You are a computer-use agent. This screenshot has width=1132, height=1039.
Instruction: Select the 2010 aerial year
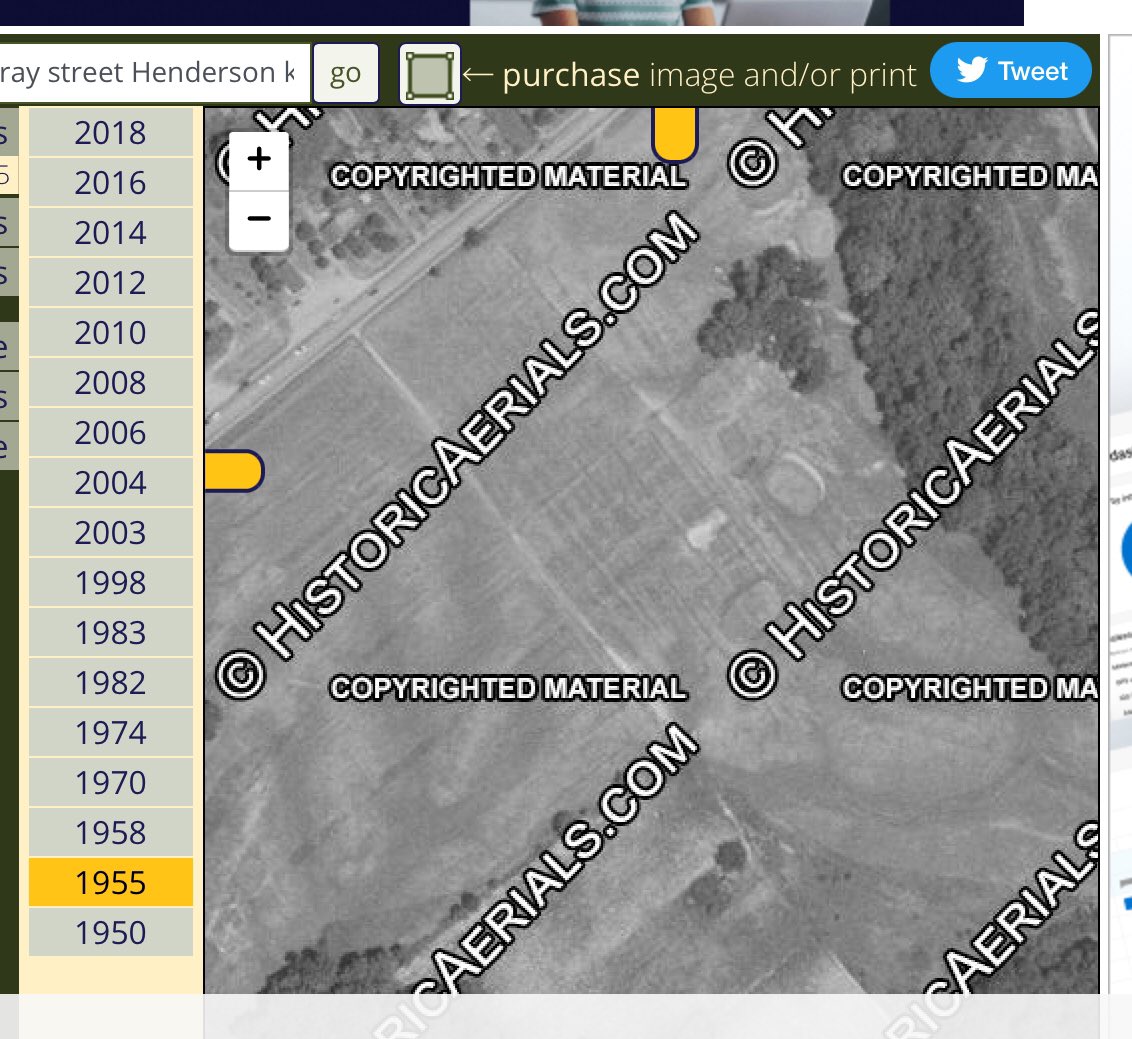click(110, 333)
